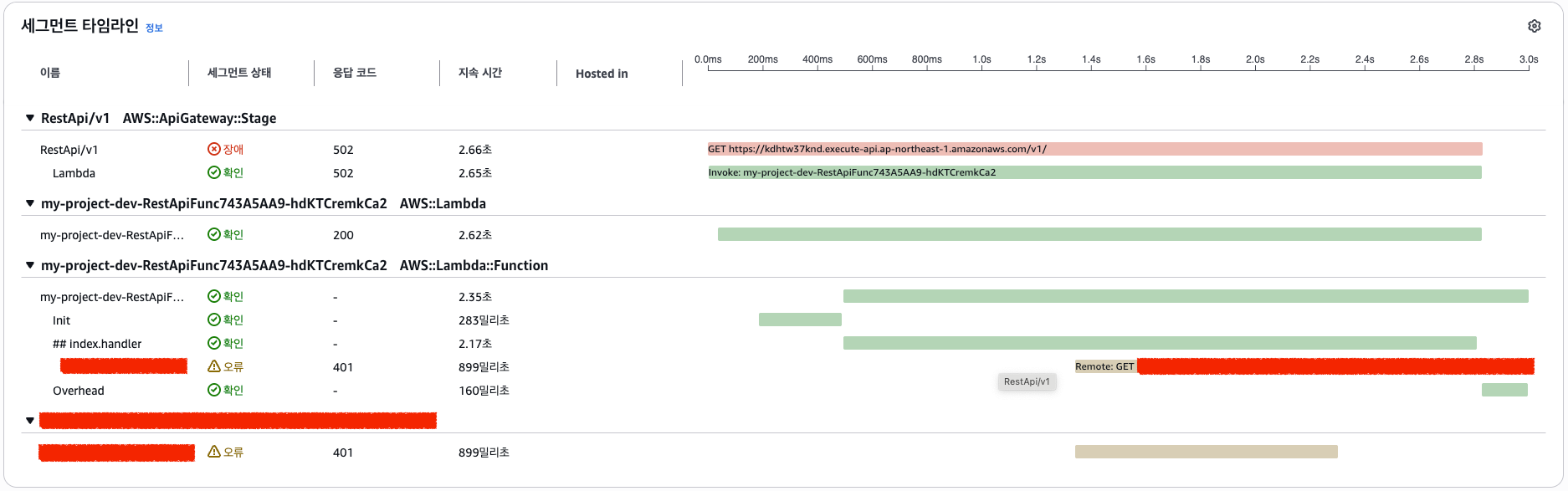Click the 확인 status icon for Overhead
This screenshot has width=1568, height=491.
[214, 390]
